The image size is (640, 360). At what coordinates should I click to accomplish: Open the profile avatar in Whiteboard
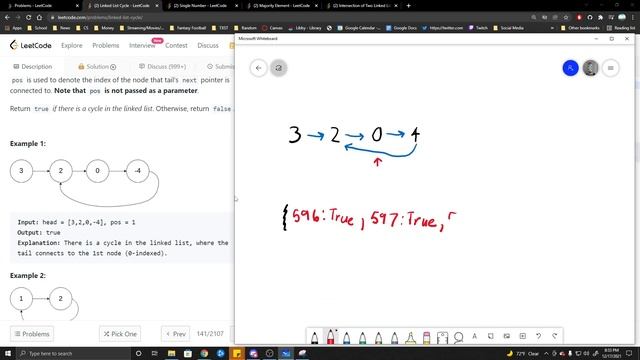[590, 68]
